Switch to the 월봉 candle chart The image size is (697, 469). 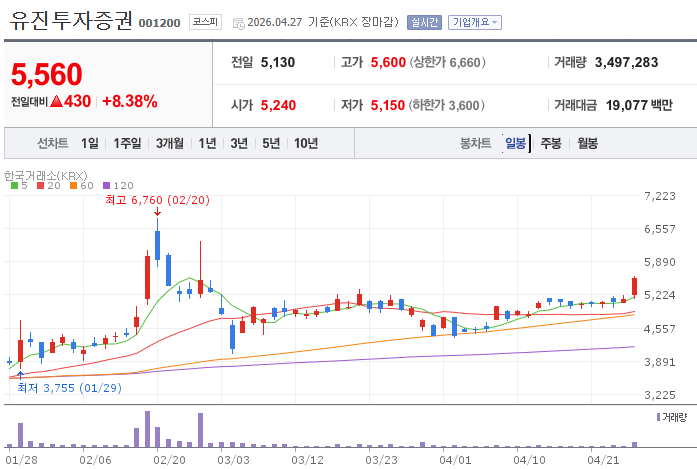(587, 143)
